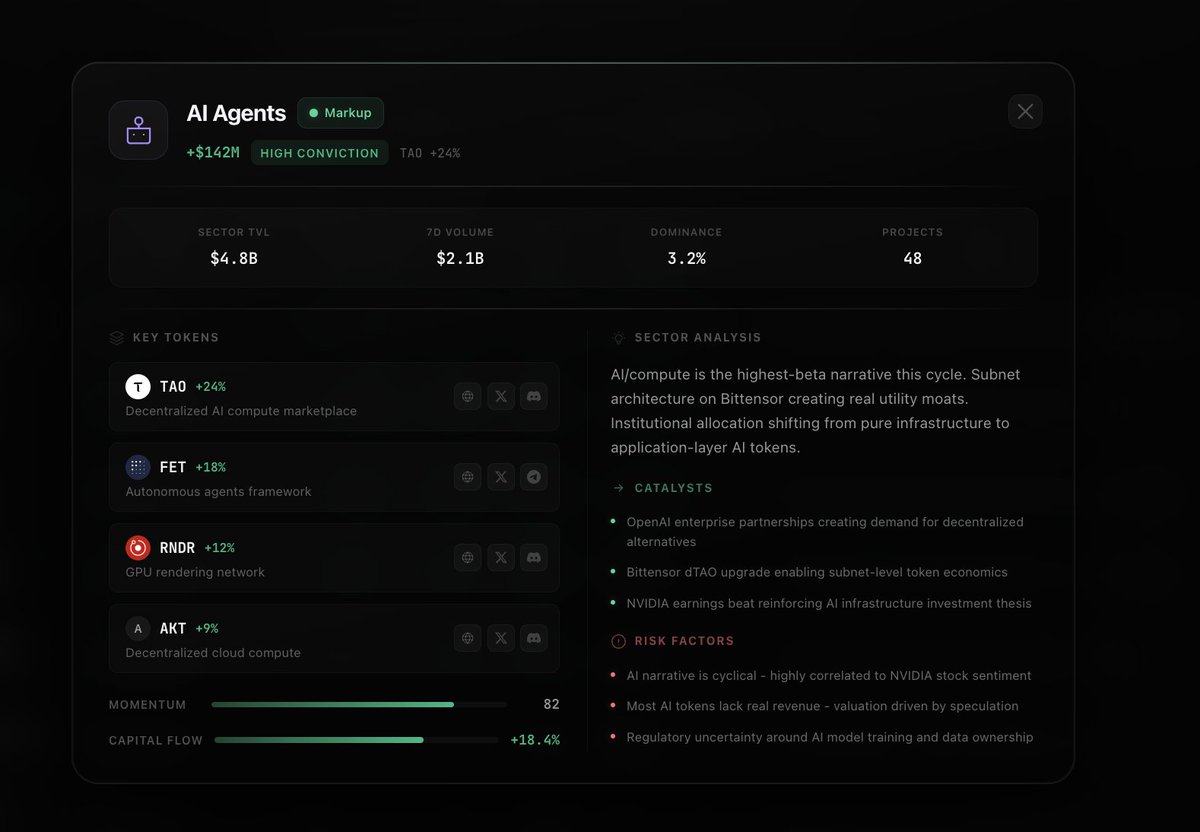Image resolution: width=1200 pixels, height=832 pixels.
Task: Open AKT Discord link icon
Action: (534, 637)
